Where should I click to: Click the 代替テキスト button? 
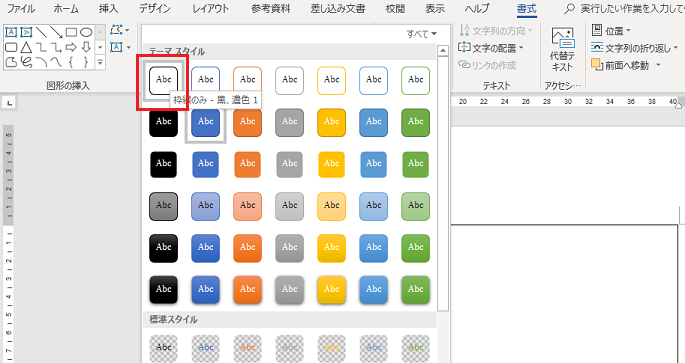coord(562,50)
